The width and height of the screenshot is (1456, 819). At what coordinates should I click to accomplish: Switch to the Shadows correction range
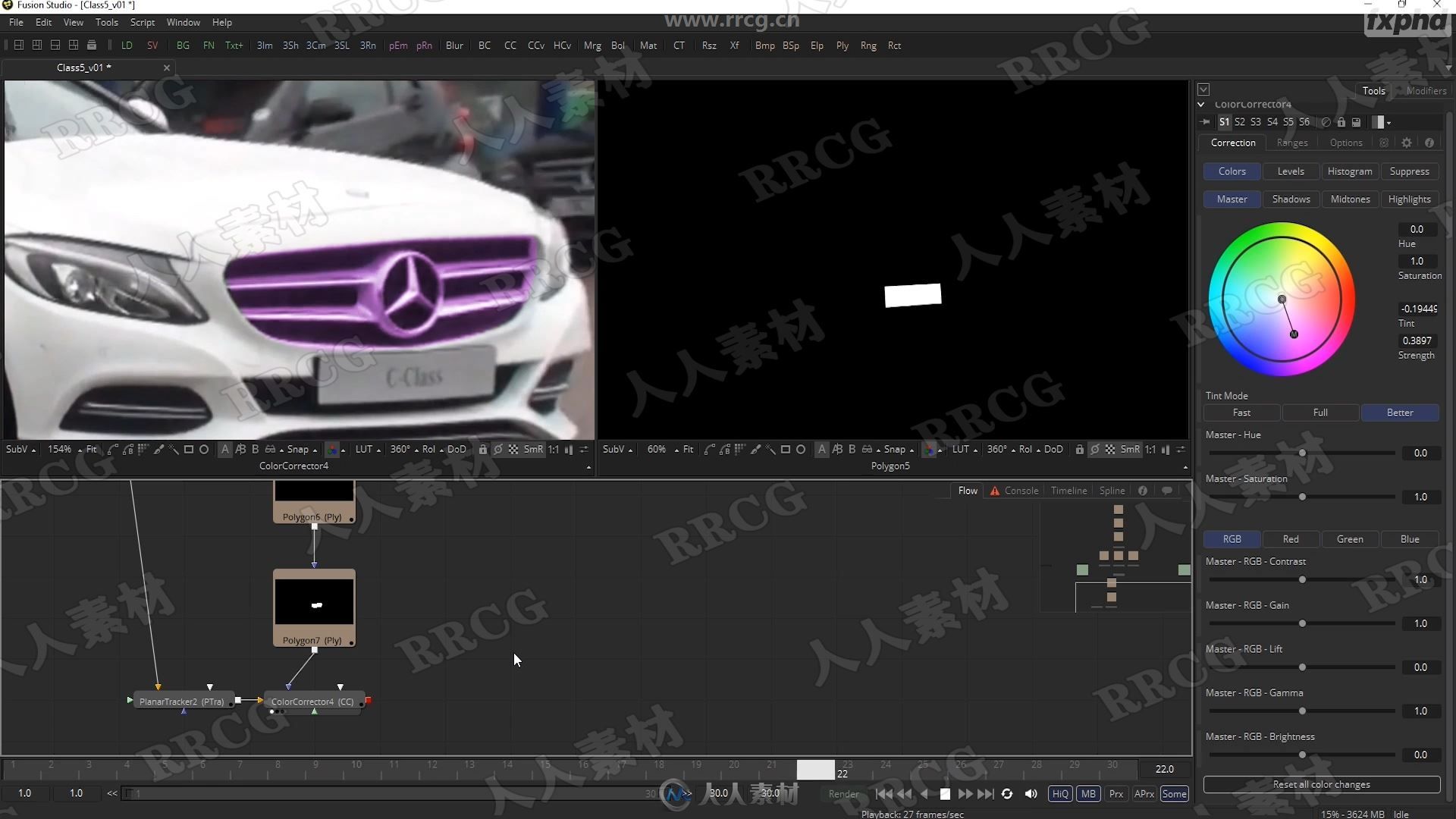tap(1291, 198)
